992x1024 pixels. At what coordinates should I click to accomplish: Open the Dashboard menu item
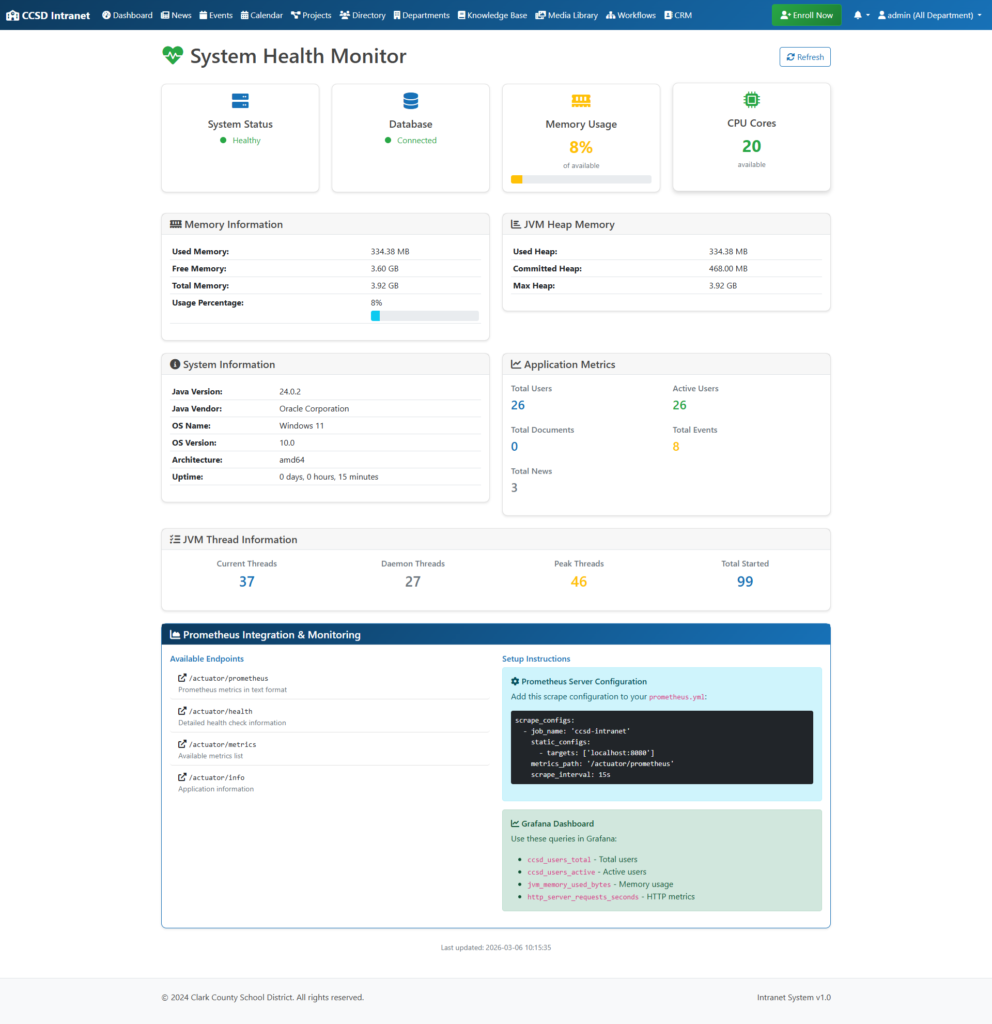pyautogui.click(x=127, y=16)
